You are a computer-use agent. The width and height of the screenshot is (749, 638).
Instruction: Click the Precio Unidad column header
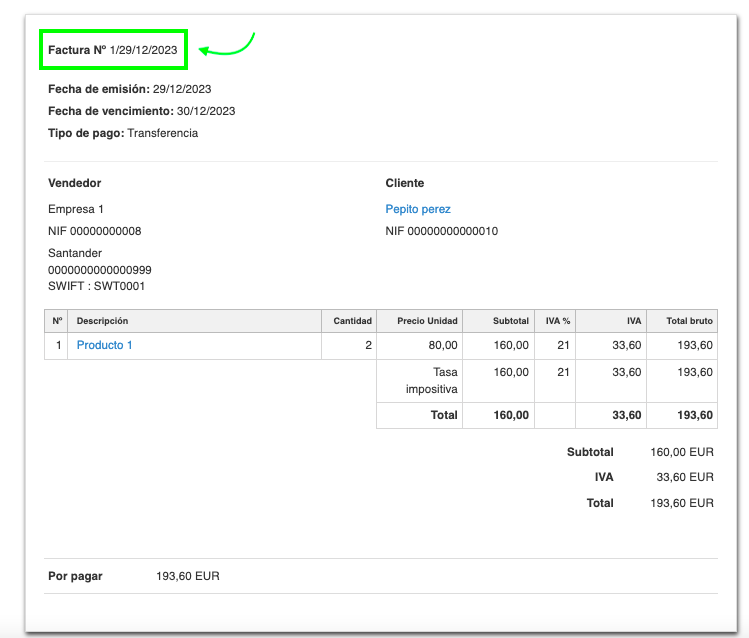point(427,321)
